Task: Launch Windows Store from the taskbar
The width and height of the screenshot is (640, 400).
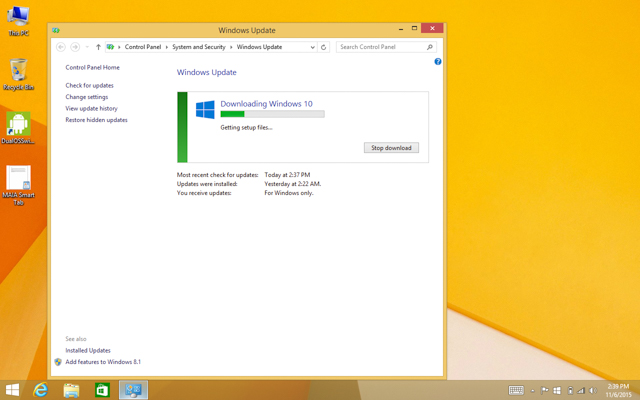Action: pyautogui.click(x=102, y=389)
